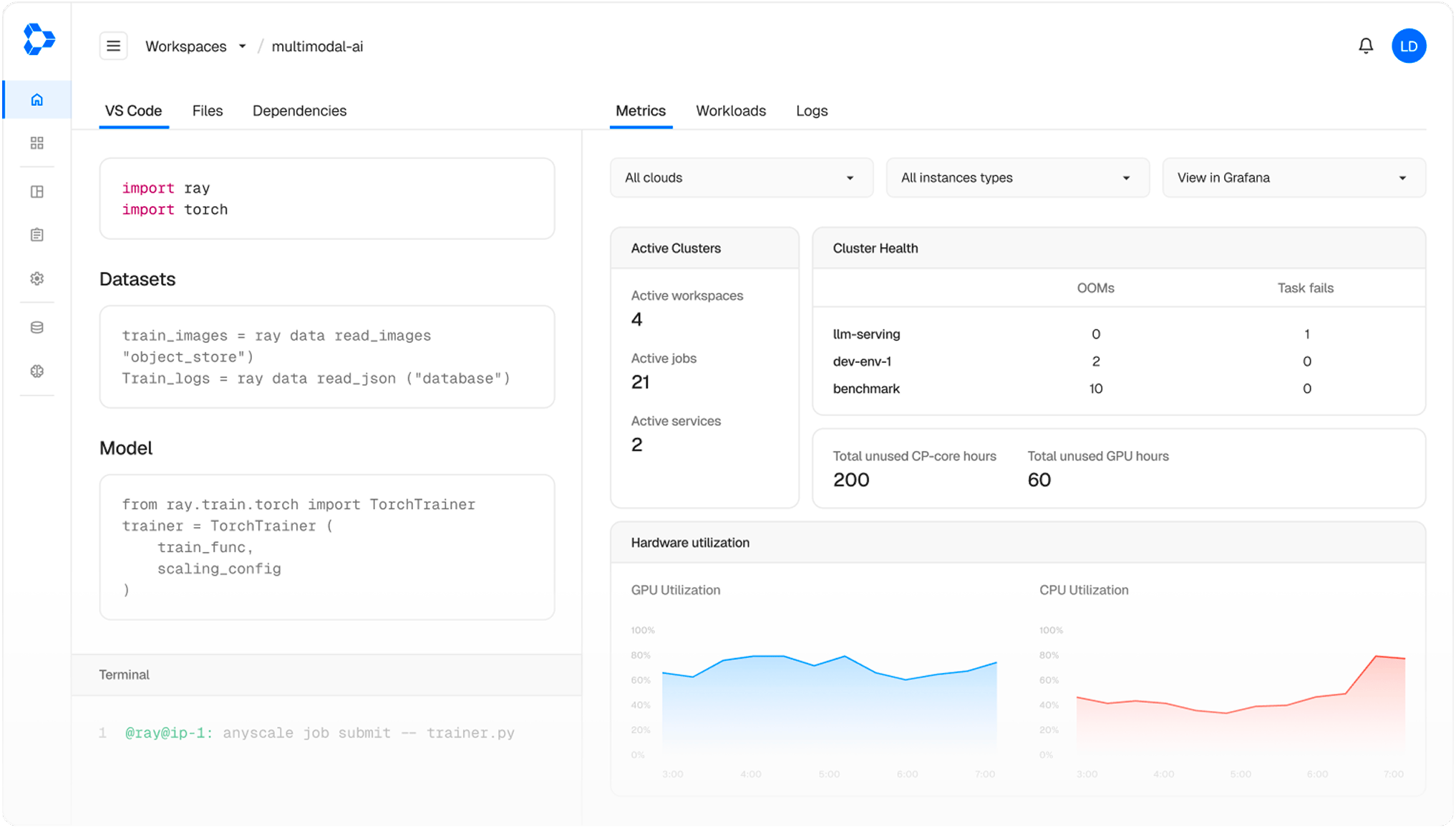The image size is (1456, 827).
Task: Open the clipboard jobs icon in sidebar
Action: 37,235
